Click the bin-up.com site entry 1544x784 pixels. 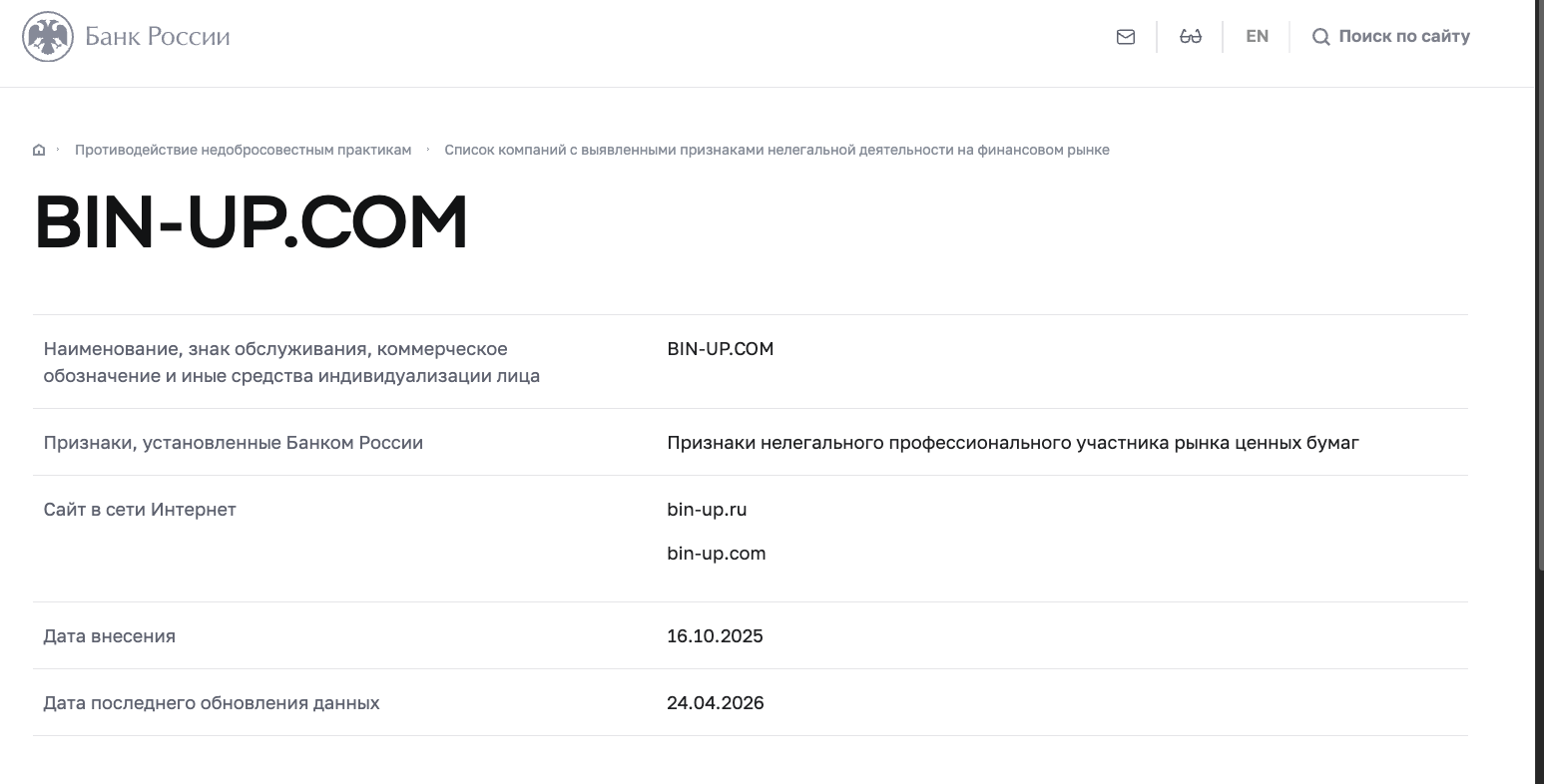tap(717, 554)
